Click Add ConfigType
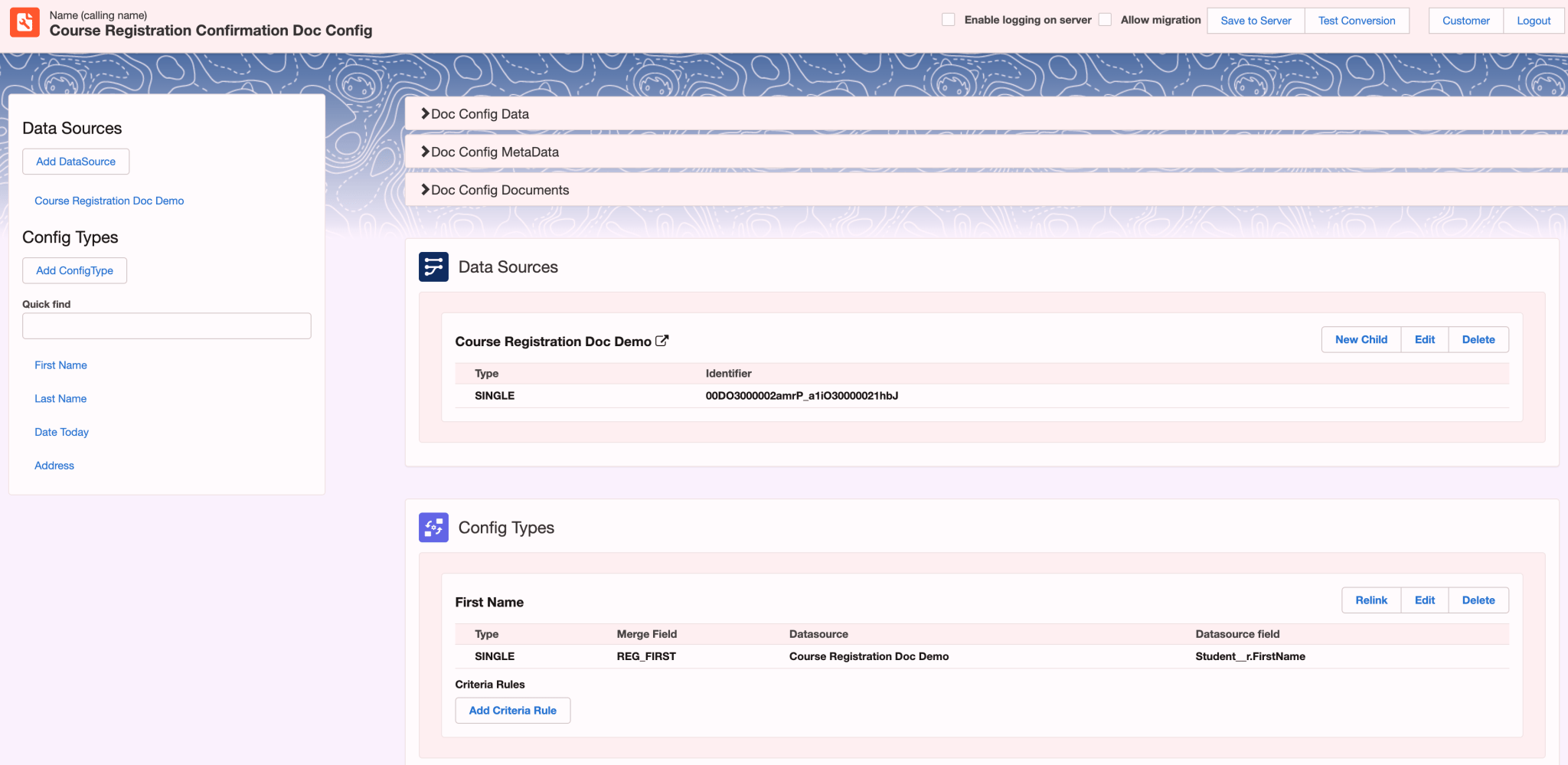Screen dimensions: 1568x765 [74, 270]
